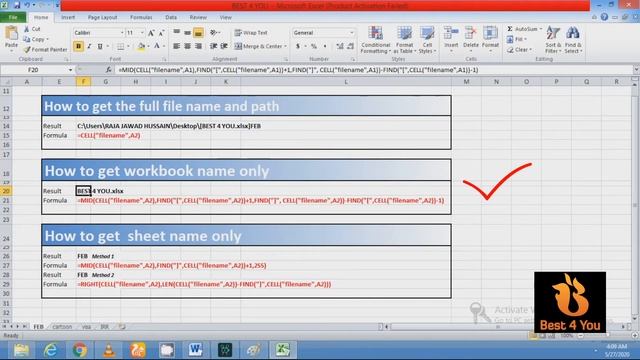Activate the Format Painter brush
Screen dimensions: 640x360
coord(45,49)
